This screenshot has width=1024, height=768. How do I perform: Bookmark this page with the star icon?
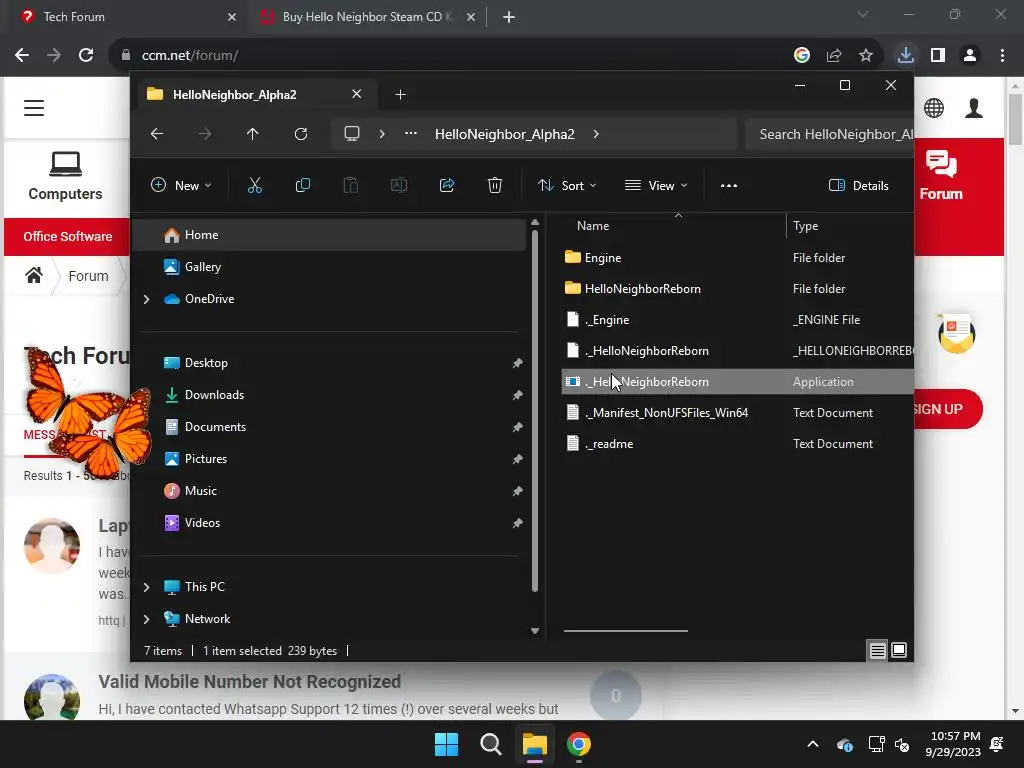tap(866, 56)
